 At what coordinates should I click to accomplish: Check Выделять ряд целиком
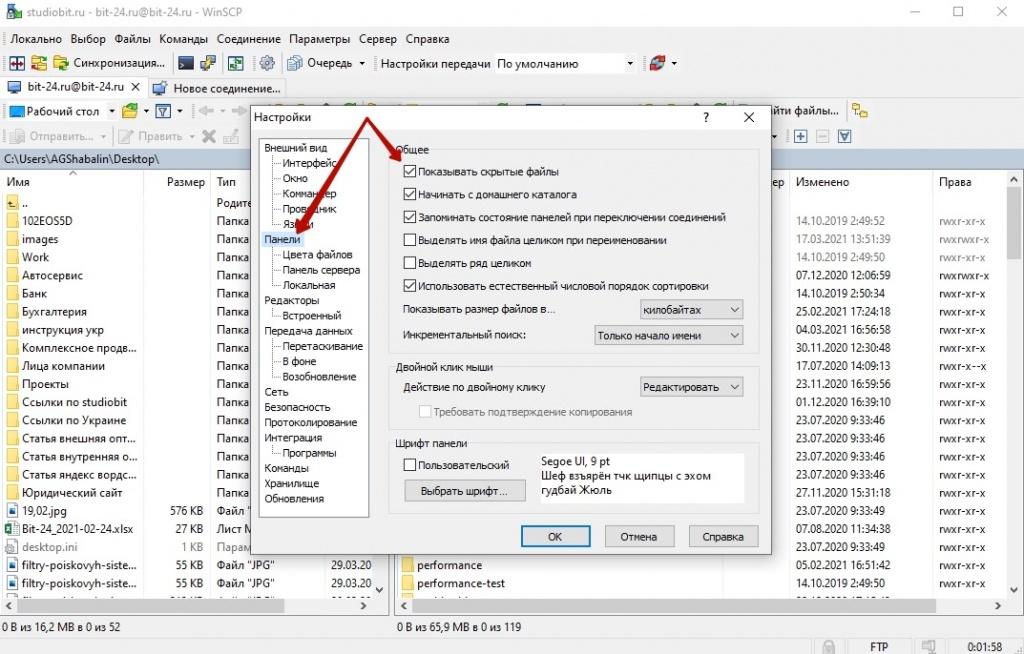tap(409, 262)
